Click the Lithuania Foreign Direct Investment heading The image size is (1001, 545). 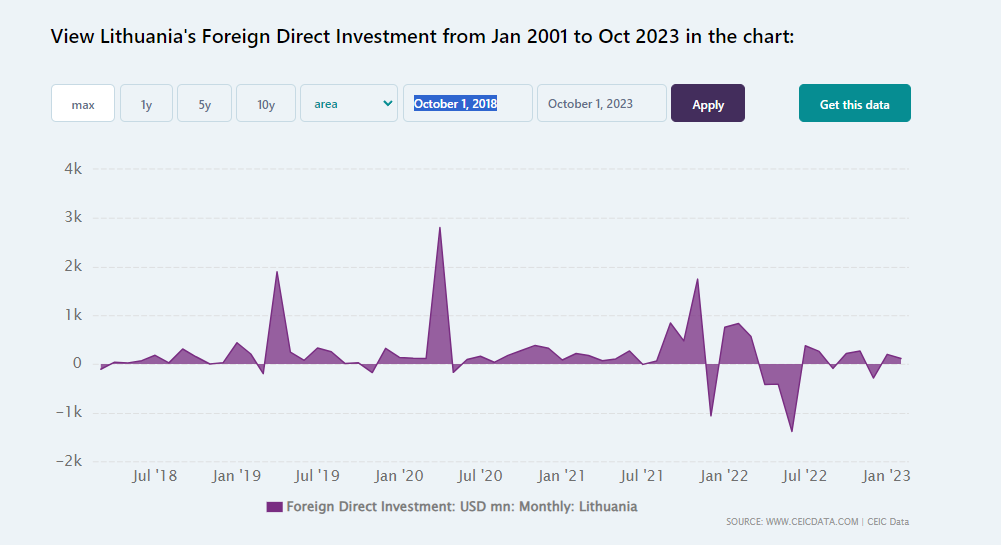tap(421, 37)
